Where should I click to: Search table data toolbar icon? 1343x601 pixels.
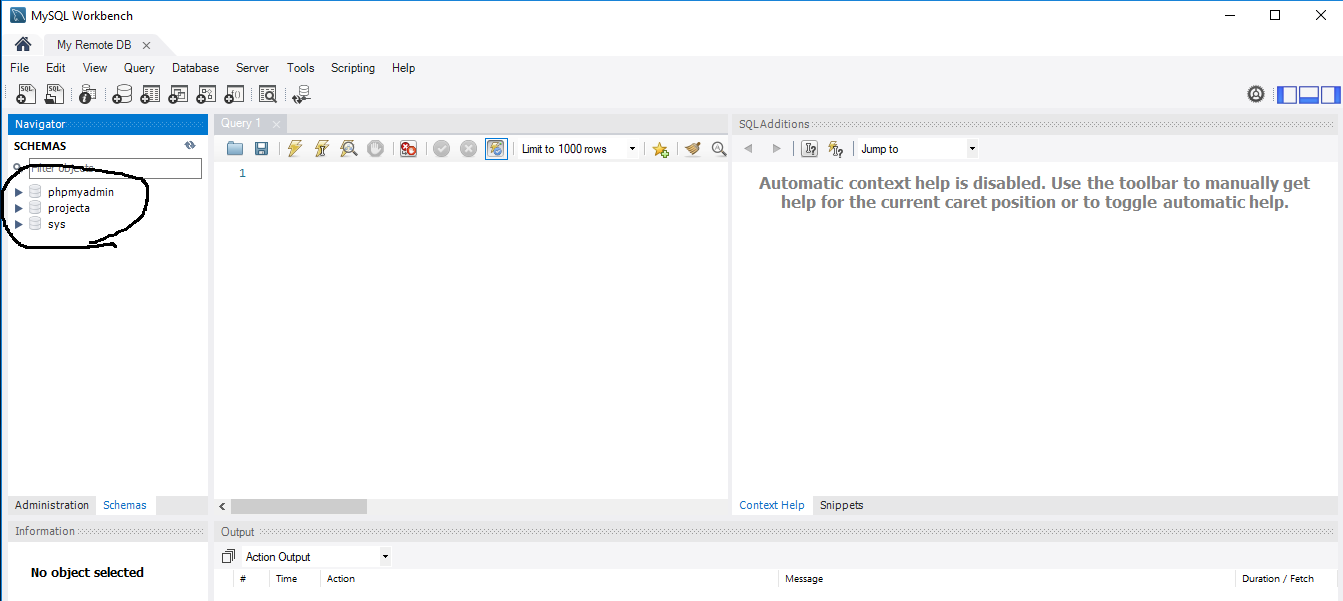point(267,94)
